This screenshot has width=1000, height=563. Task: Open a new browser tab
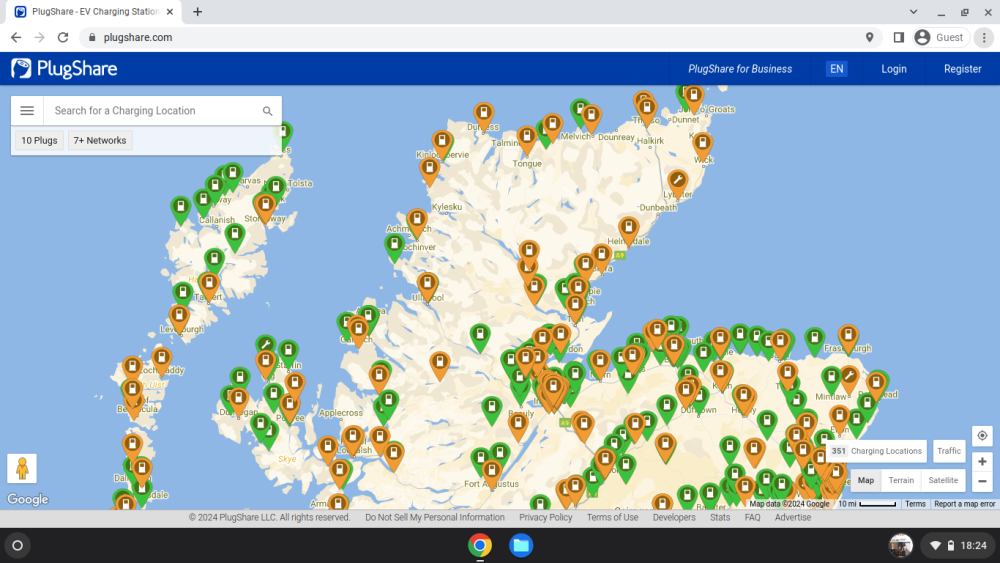coord(198,11)
